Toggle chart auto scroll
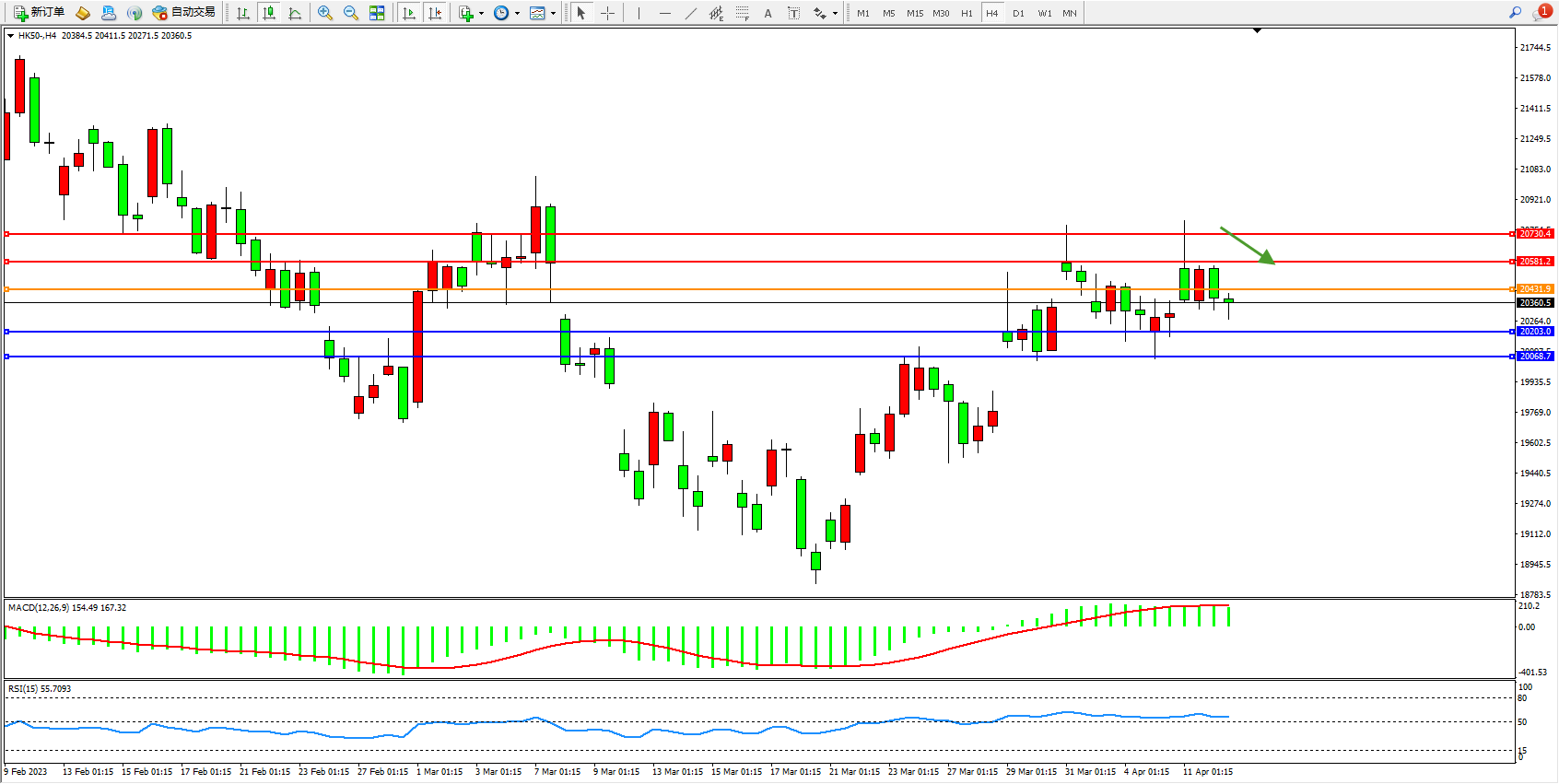 (409, 13)
